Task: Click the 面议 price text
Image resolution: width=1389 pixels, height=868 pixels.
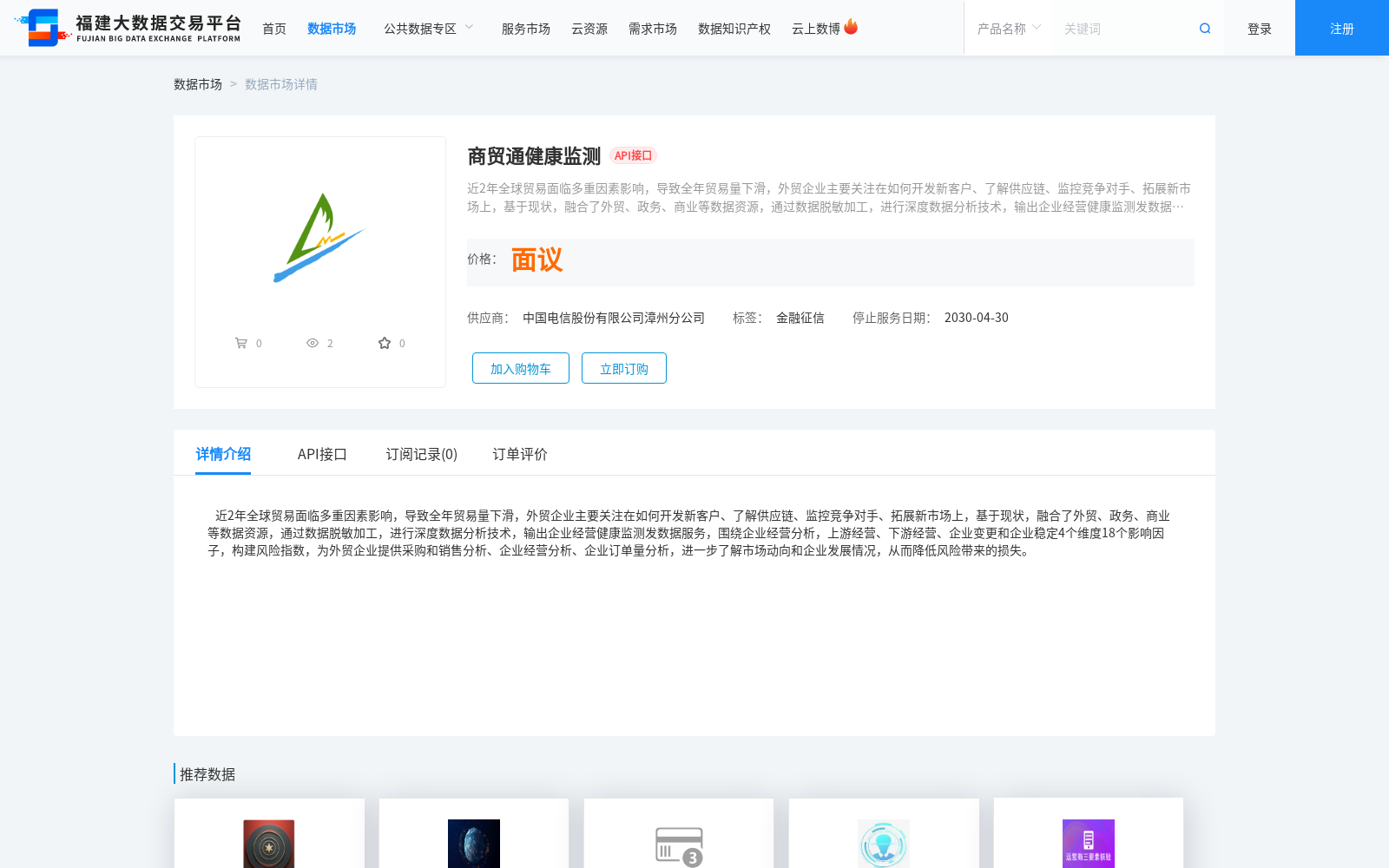Action: (x=537, y=260)
